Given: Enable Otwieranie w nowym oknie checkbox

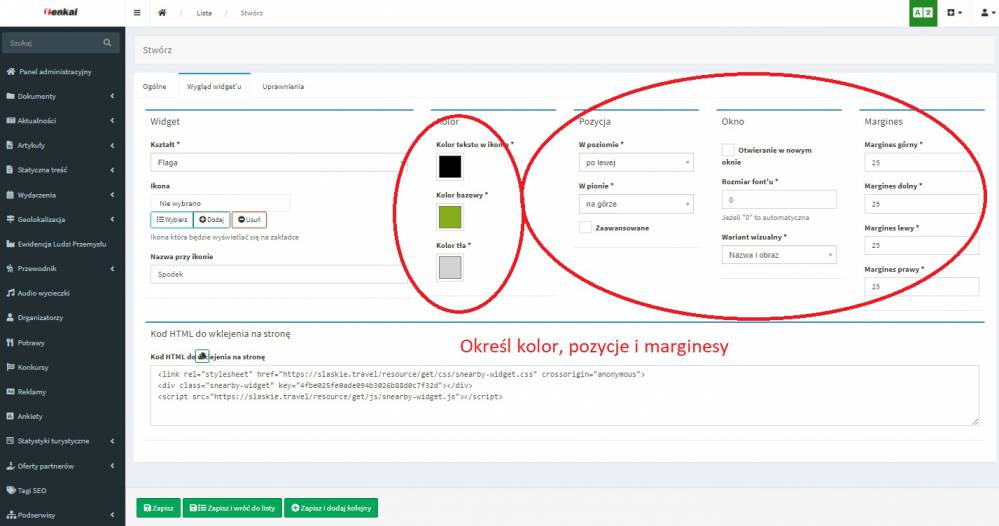Looking at the screenshot, I should click(x=728, y=150).
